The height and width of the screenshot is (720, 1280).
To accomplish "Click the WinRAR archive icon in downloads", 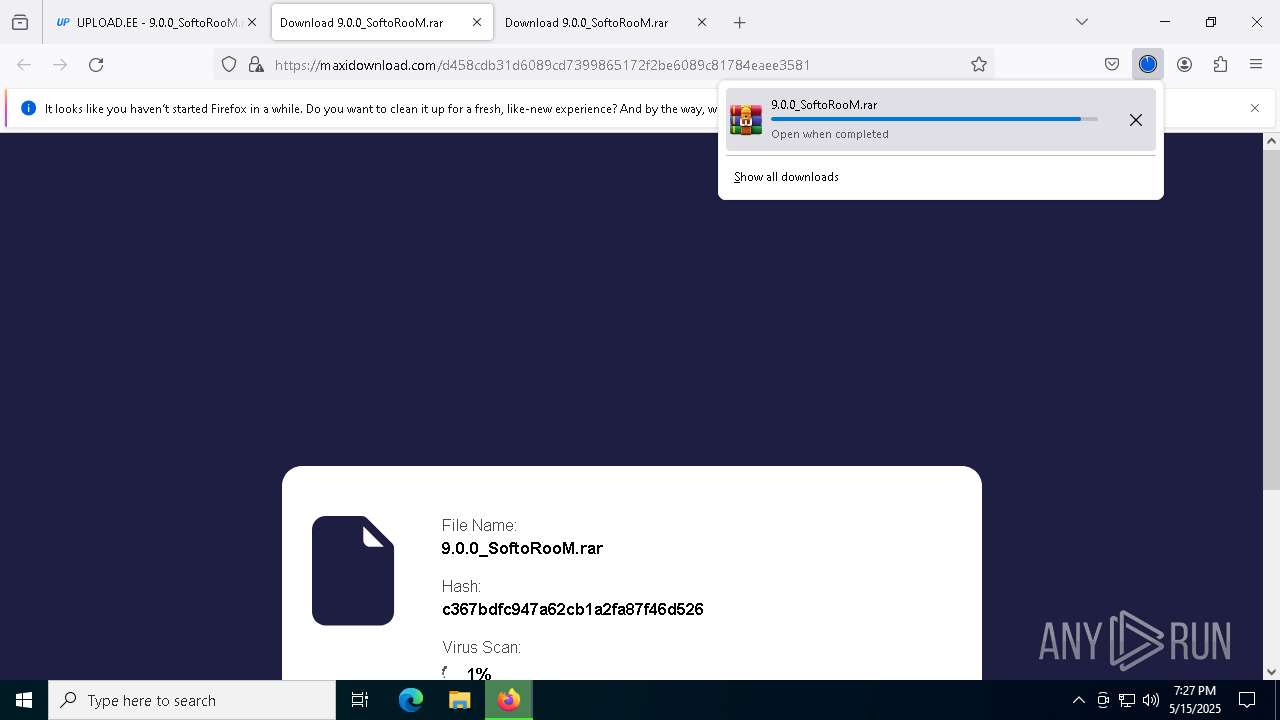I will [x=746, y=119].
